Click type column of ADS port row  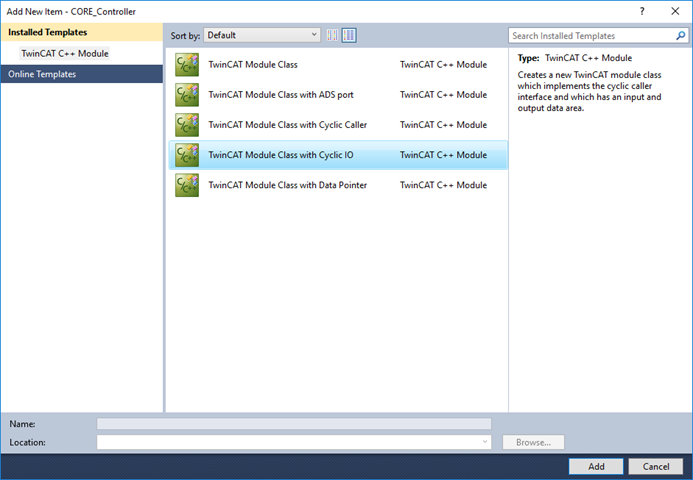[x=443, y=95]
